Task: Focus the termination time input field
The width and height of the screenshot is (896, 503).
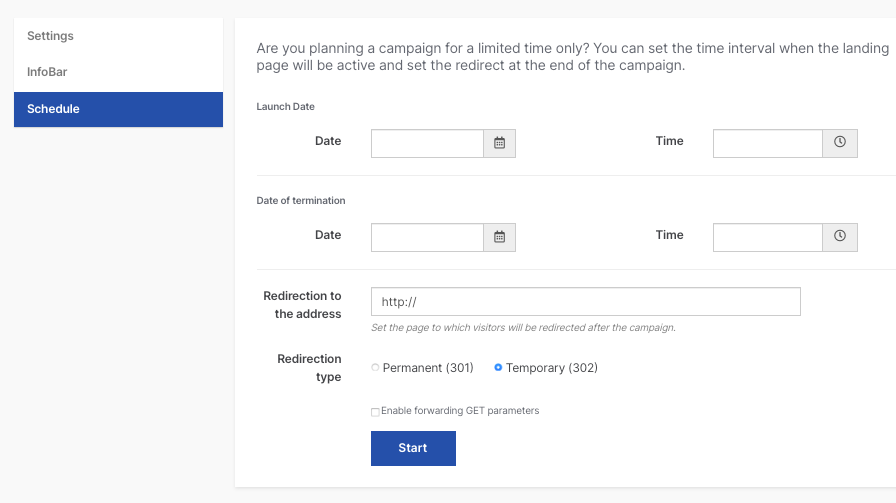Action: pyautogui.click(x=767, y=237)
